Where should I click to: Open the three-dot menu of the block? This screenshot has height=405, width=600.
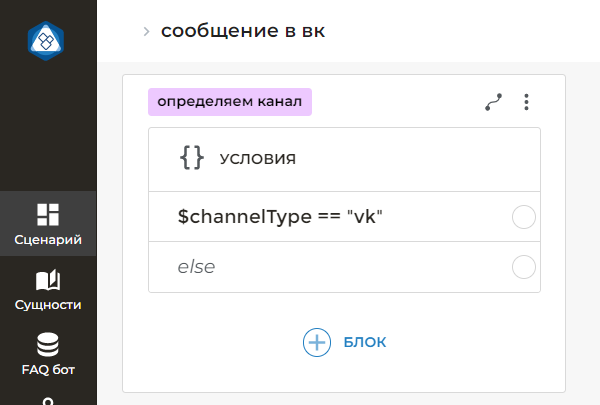[527, 102]
